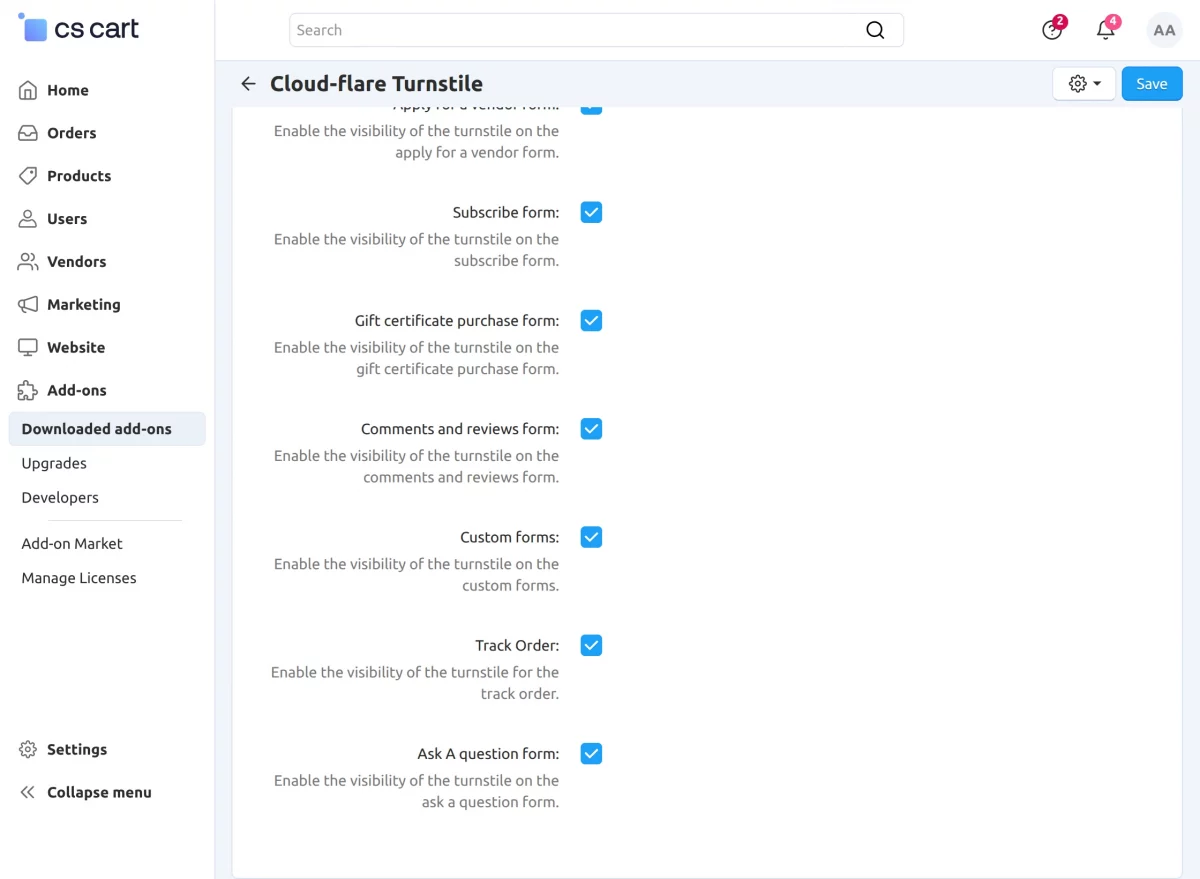Click the Subscribe form label
This screenshot has height=879, width=1200.
click(x=505, y=212)
